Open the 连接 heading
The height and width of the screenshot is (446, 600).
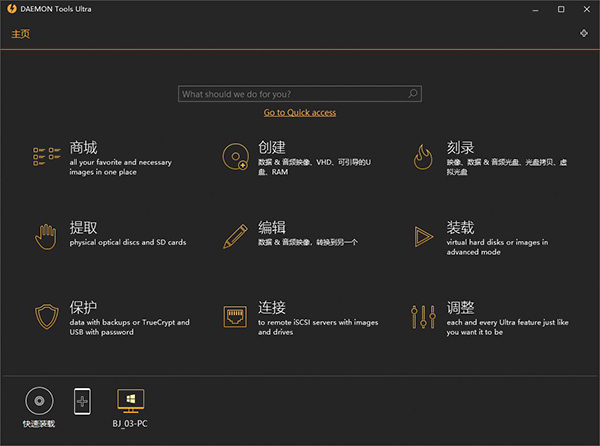[272, 308]
